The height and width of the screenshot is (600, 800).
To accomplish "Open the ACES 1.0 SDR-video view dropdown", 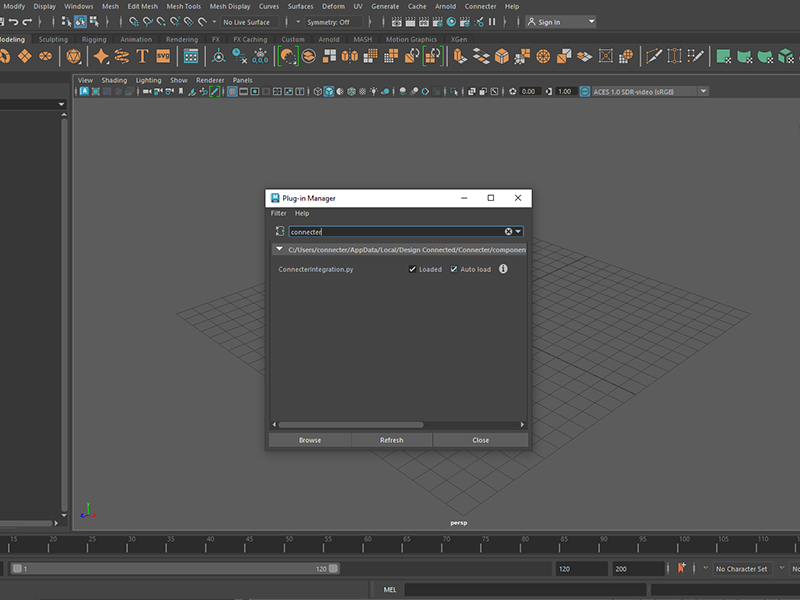I will tap(703, 91).
